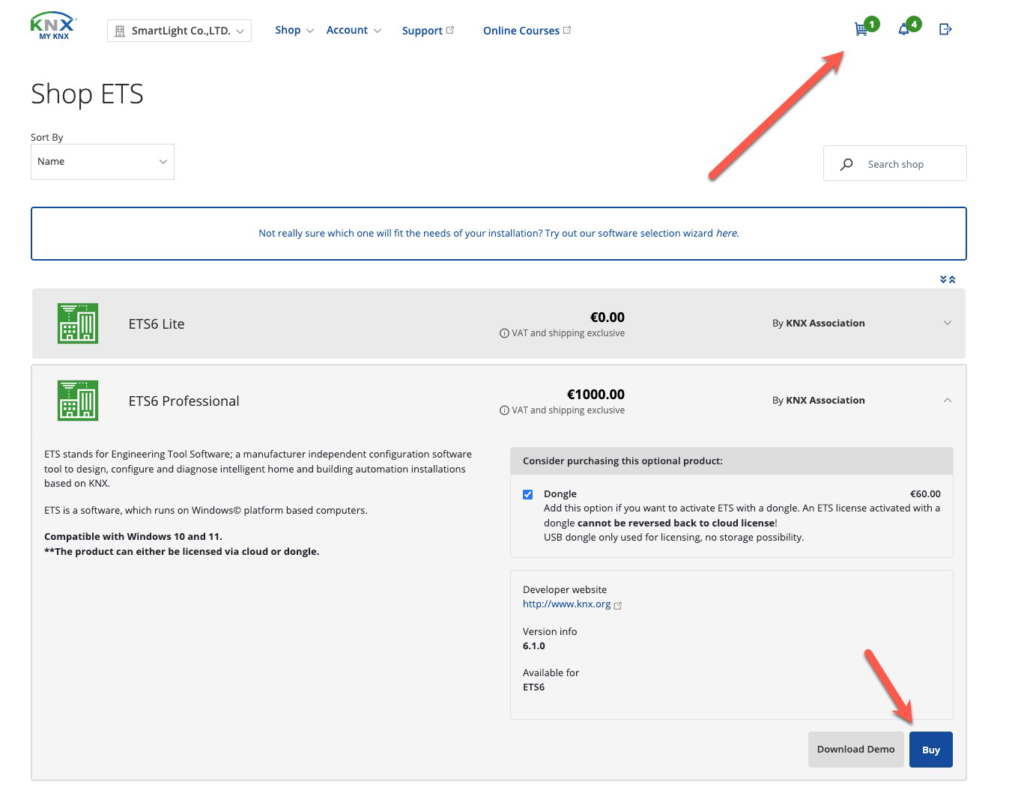Click the ETS6 Professional product icon

pyautogui.click(x=78, y=400)
